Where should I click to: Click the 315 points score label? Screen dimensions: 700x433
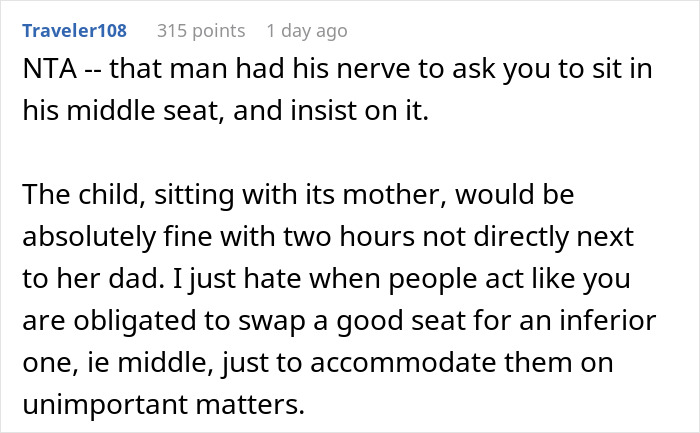[x=201, y=31]
